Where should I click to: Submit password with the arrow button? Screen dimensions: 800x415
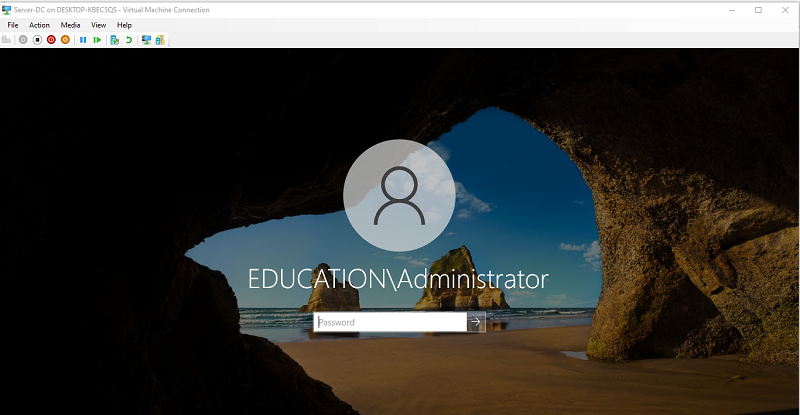(x=476, y=322)
